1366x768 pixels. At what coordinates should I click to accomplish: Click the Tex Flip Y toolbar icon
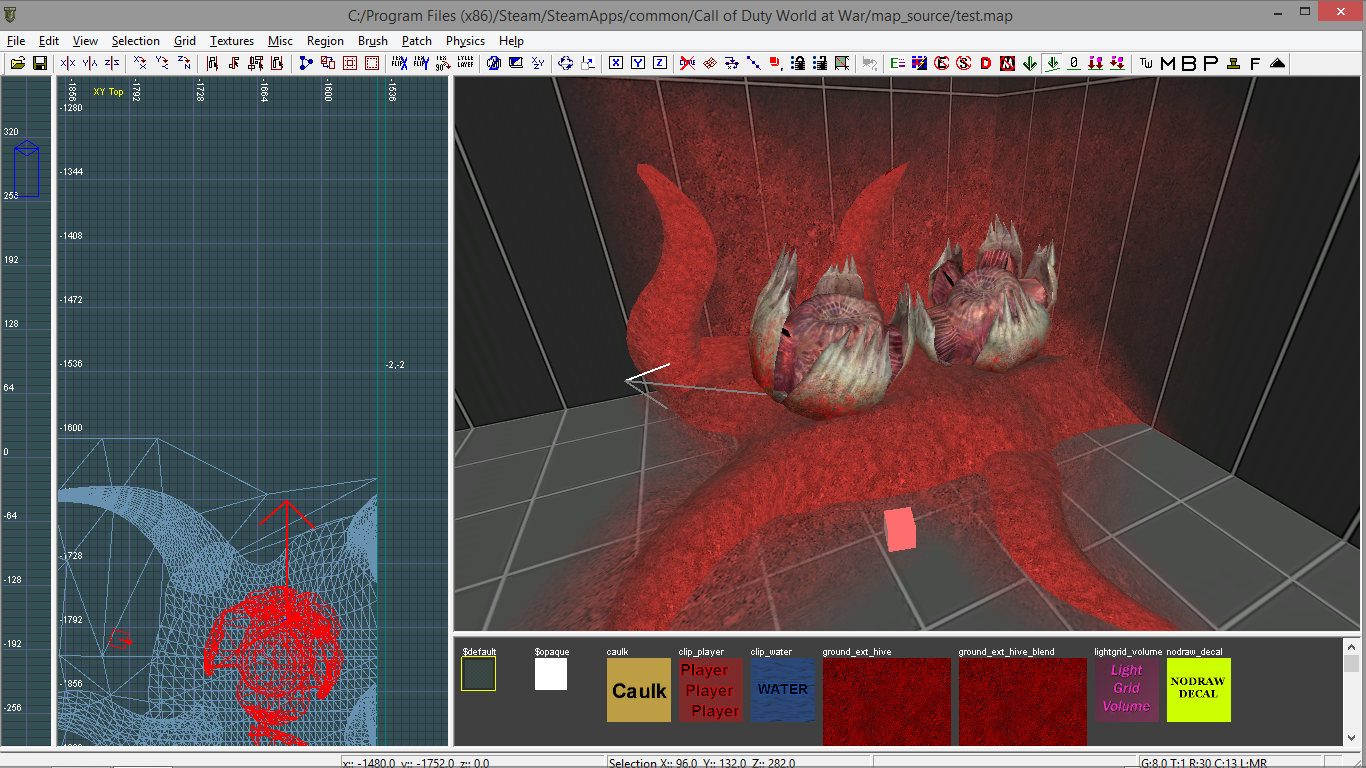point(421,63)
